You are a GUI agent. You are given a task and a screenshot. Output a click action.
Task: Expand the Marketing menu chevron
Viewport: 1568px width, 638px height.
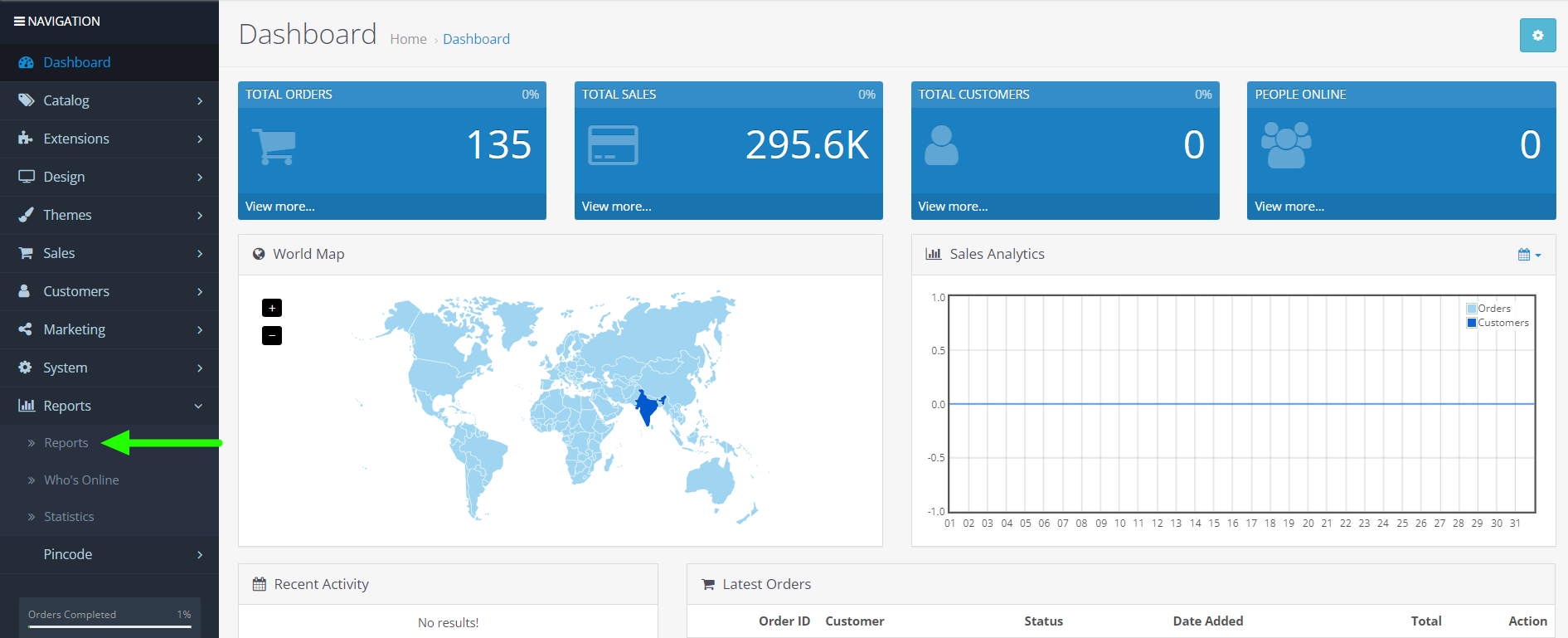[x=200, y=329]
